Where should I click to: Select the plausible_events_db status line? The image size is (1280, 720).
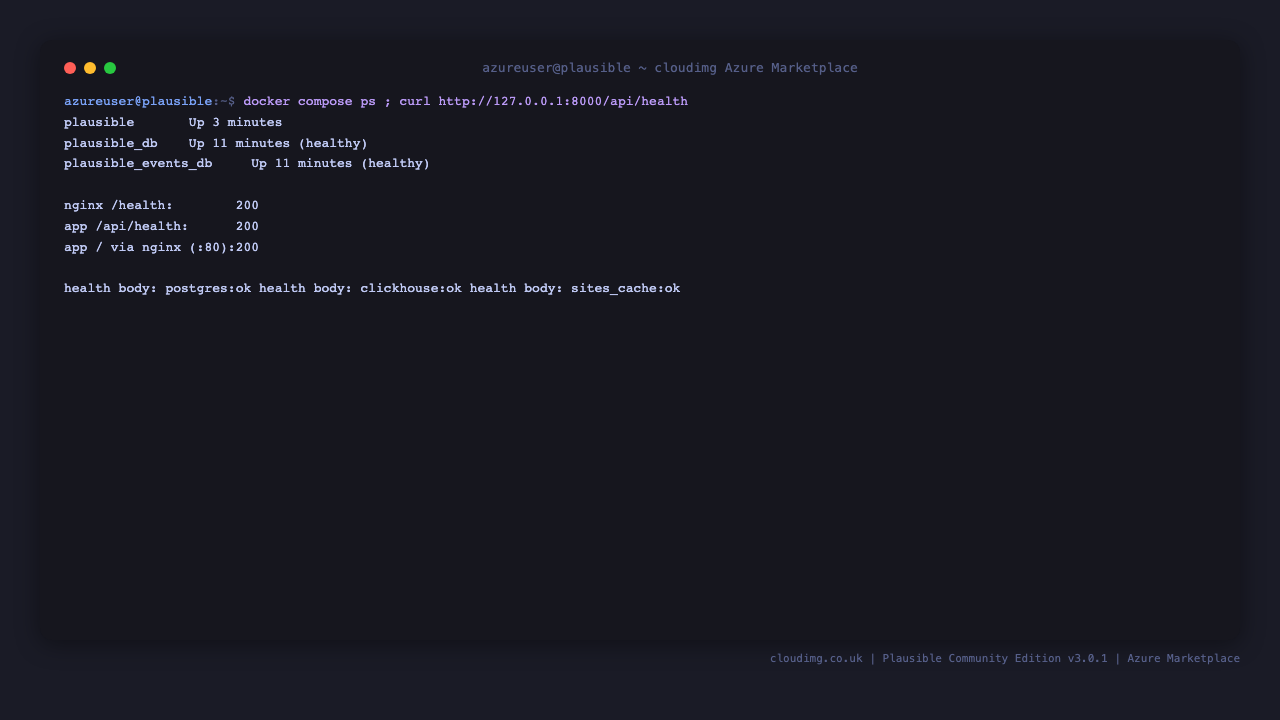[247, 164]
